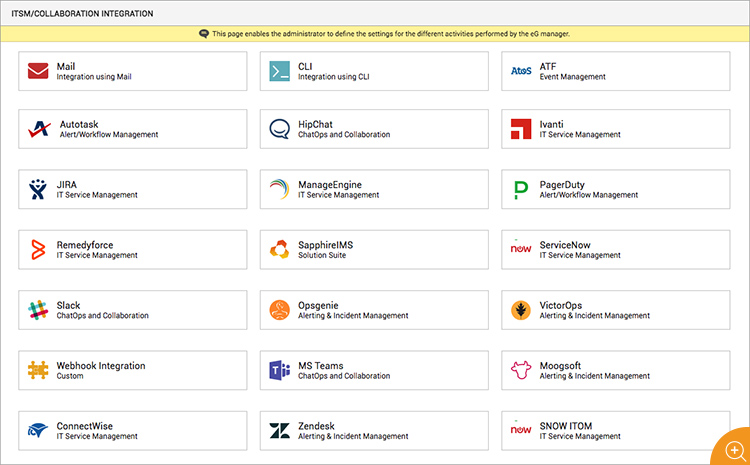Click the Slack hashtag logo icon
The width and height of the screenshot is (750, 465).
(38, 310)
